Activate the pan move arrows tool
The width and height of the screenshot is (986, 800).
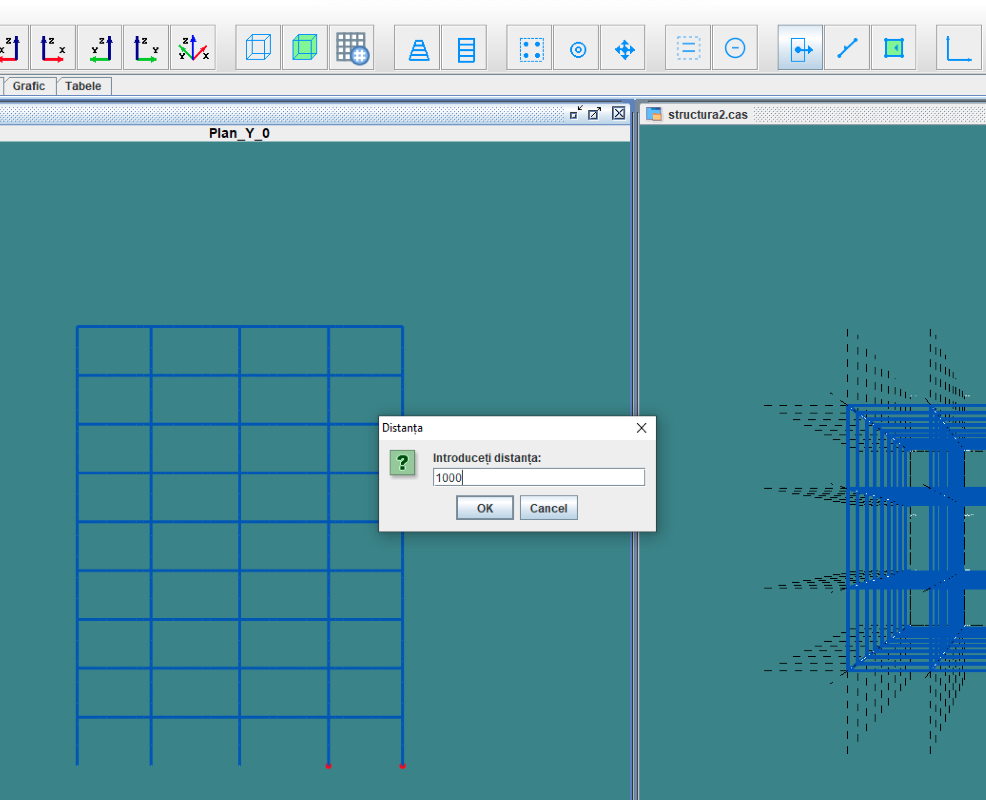(624, 48)
